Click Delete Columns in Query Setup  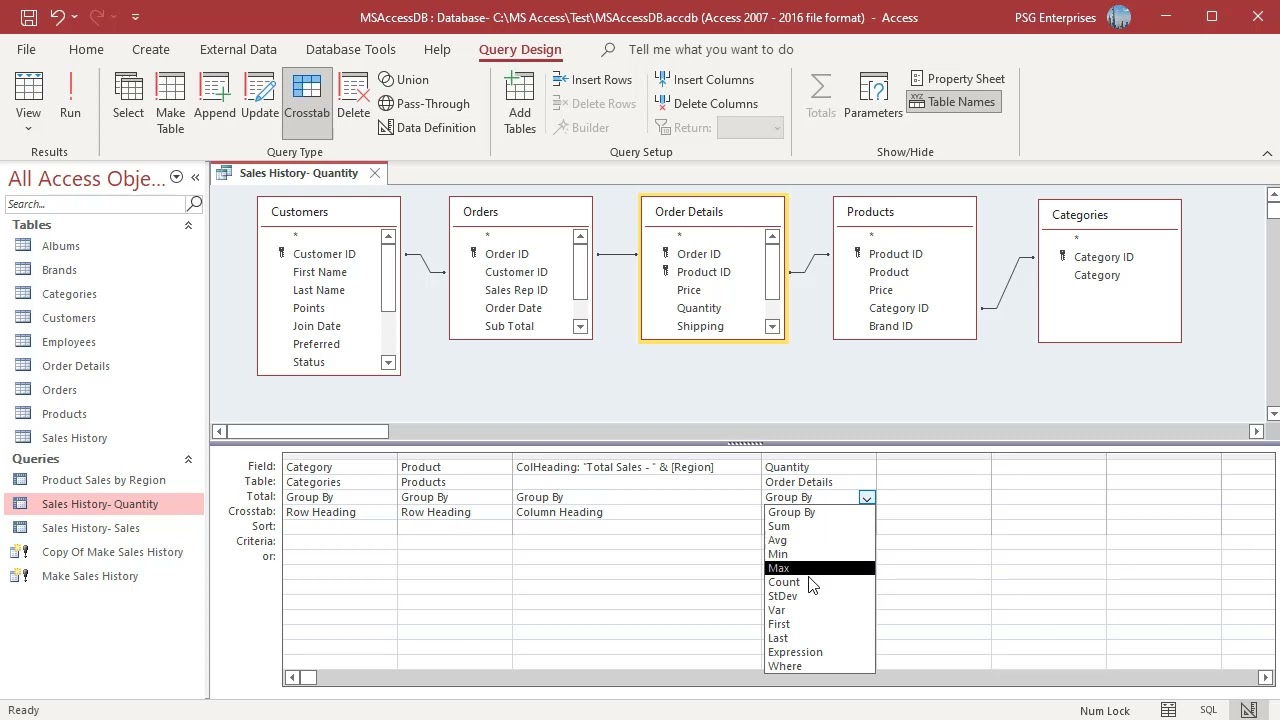(706, 104)
